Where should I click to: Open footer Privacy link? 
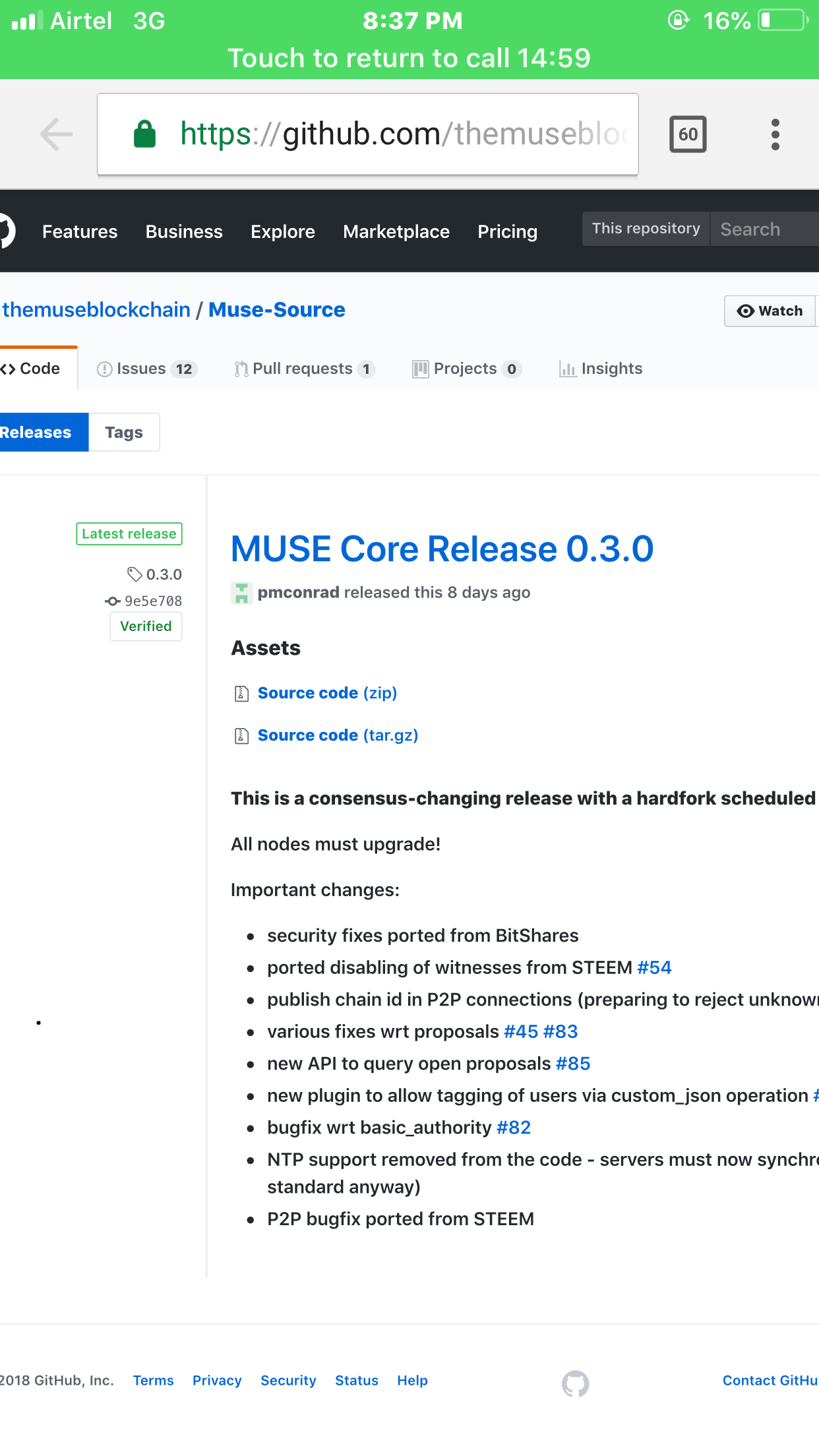click(217, 1380)
